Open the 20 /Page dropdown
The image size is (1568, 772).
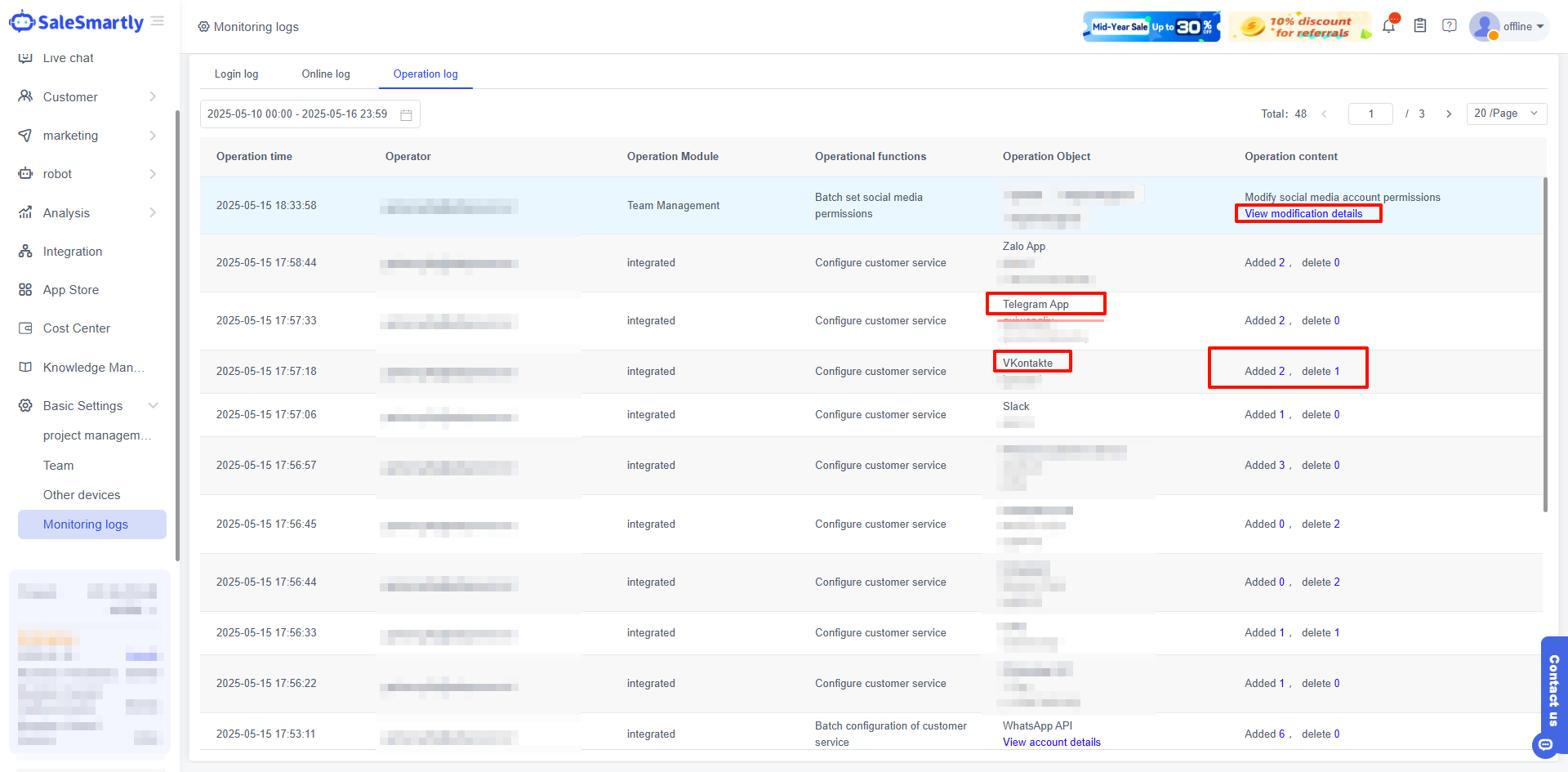[x=1506, y=114]
